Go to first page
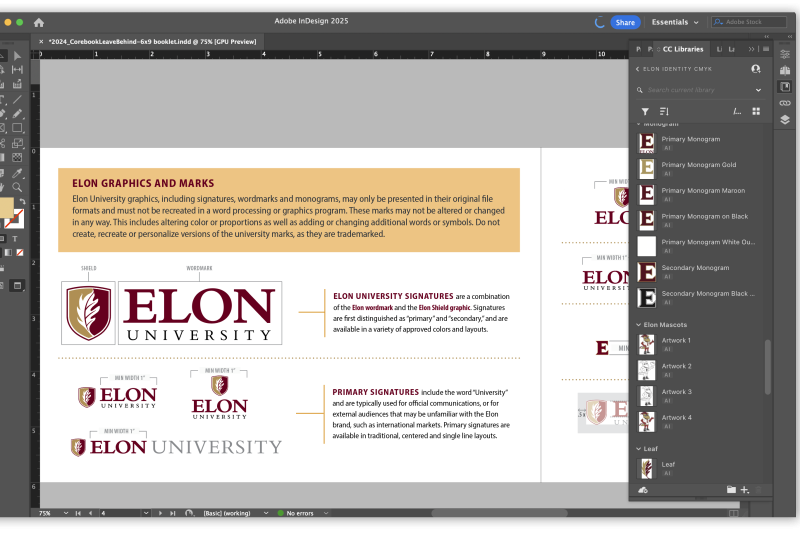This screenshot has height=533, width=800. (78, 513)
